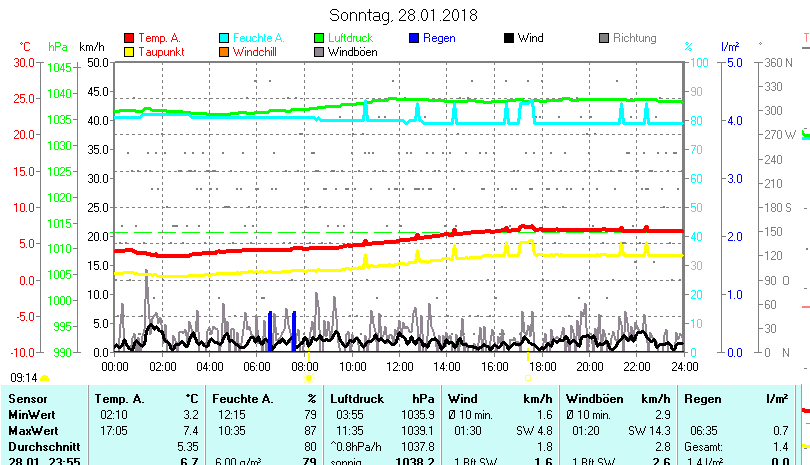Click the green Luftdruck legend swatch
810x465 pixels.
(319, 39)
